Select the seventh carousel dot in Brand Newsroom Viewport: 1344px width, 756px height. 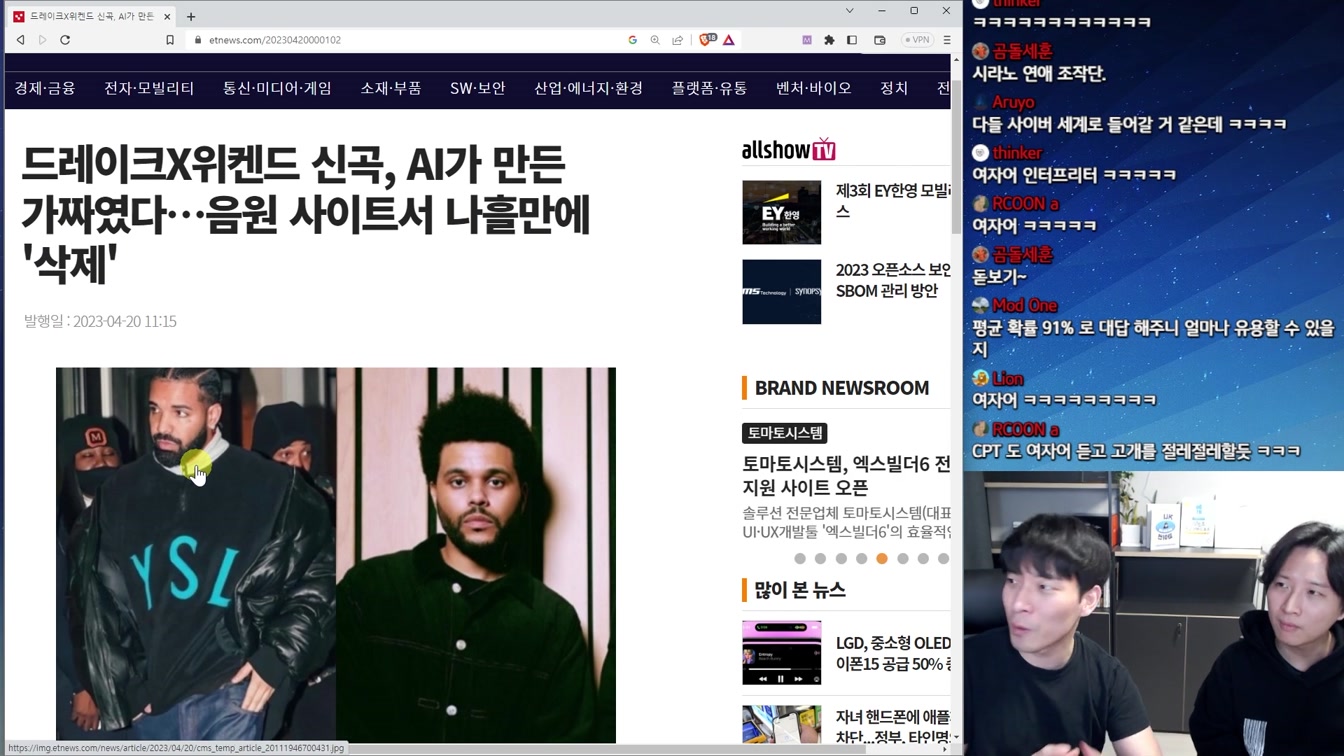[923, 559]
